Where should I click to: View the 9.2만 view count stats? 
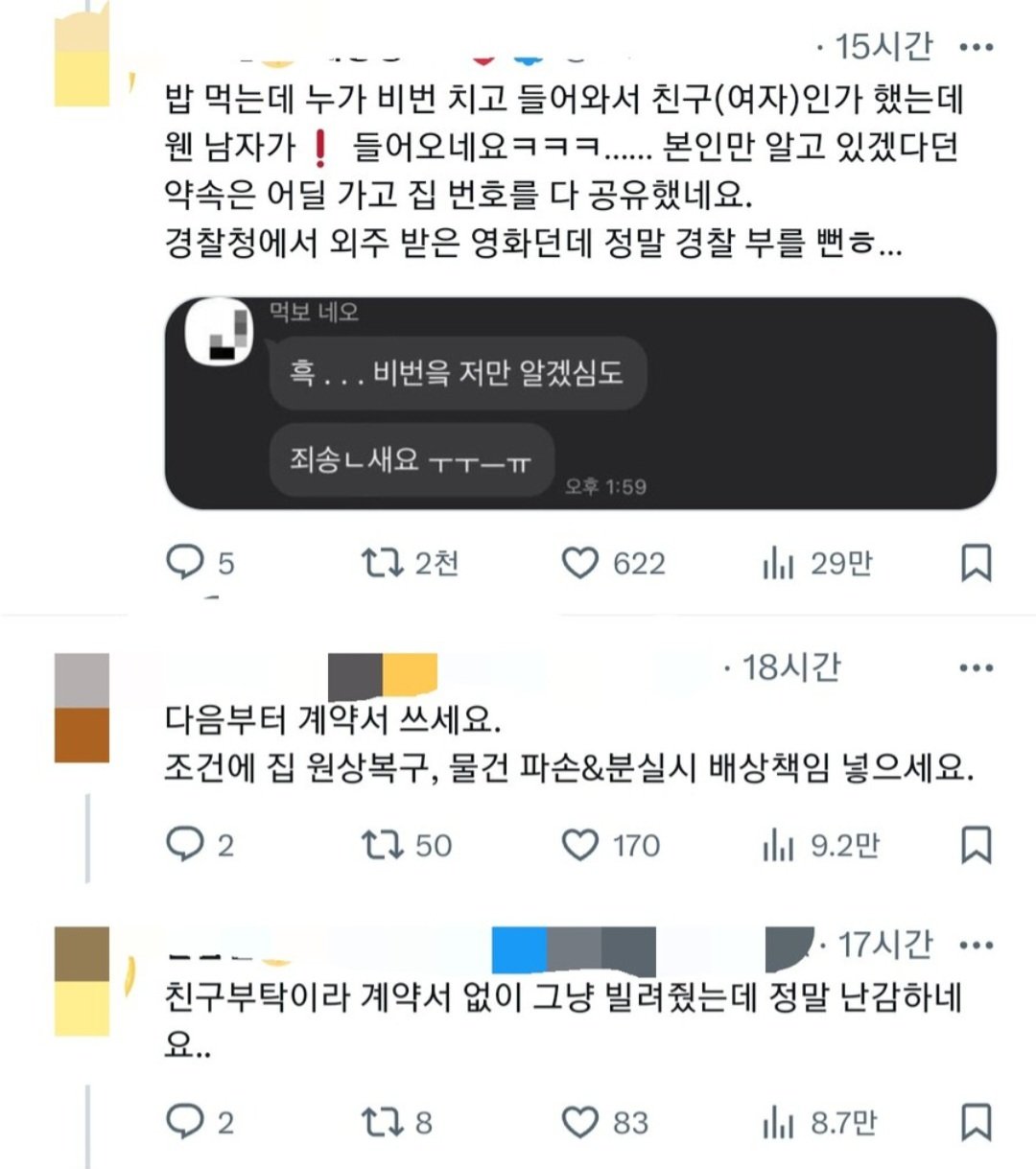[820, 845]
